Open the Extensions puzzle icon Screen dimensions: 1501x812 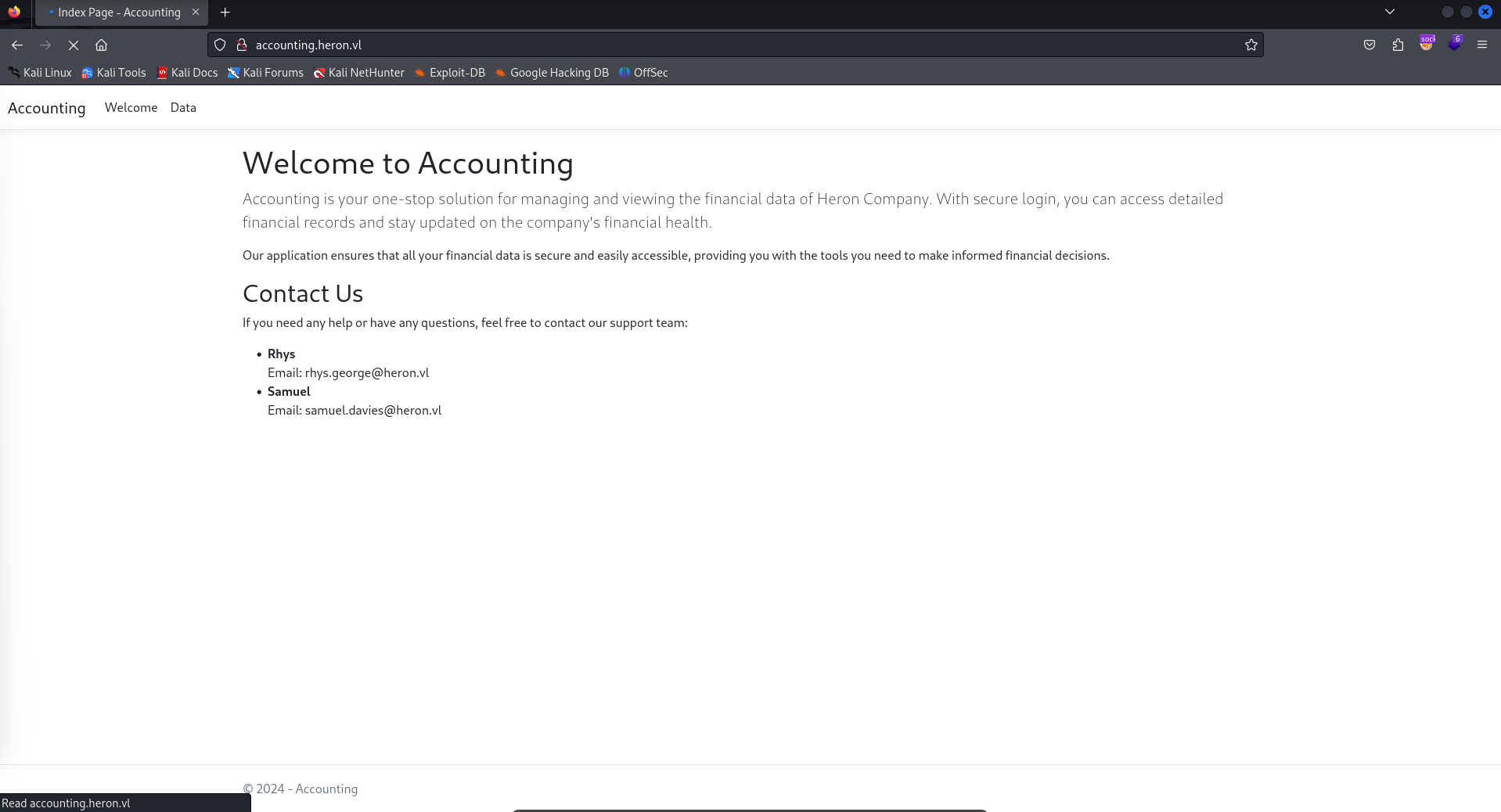[x=1398, y=45]
